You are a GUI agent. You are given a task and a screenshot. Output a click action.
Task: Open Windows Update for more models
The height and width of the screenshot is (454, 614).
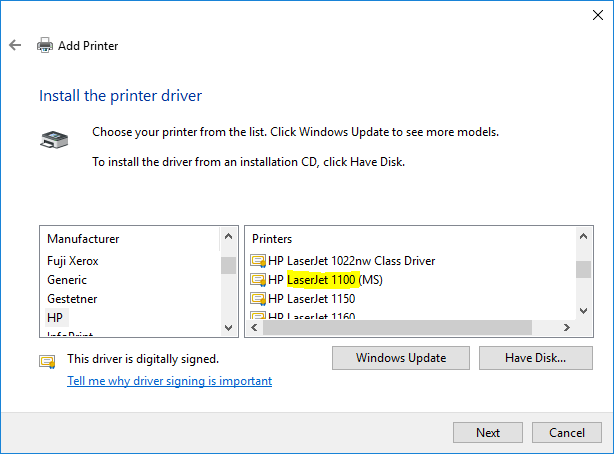(401, 358)
